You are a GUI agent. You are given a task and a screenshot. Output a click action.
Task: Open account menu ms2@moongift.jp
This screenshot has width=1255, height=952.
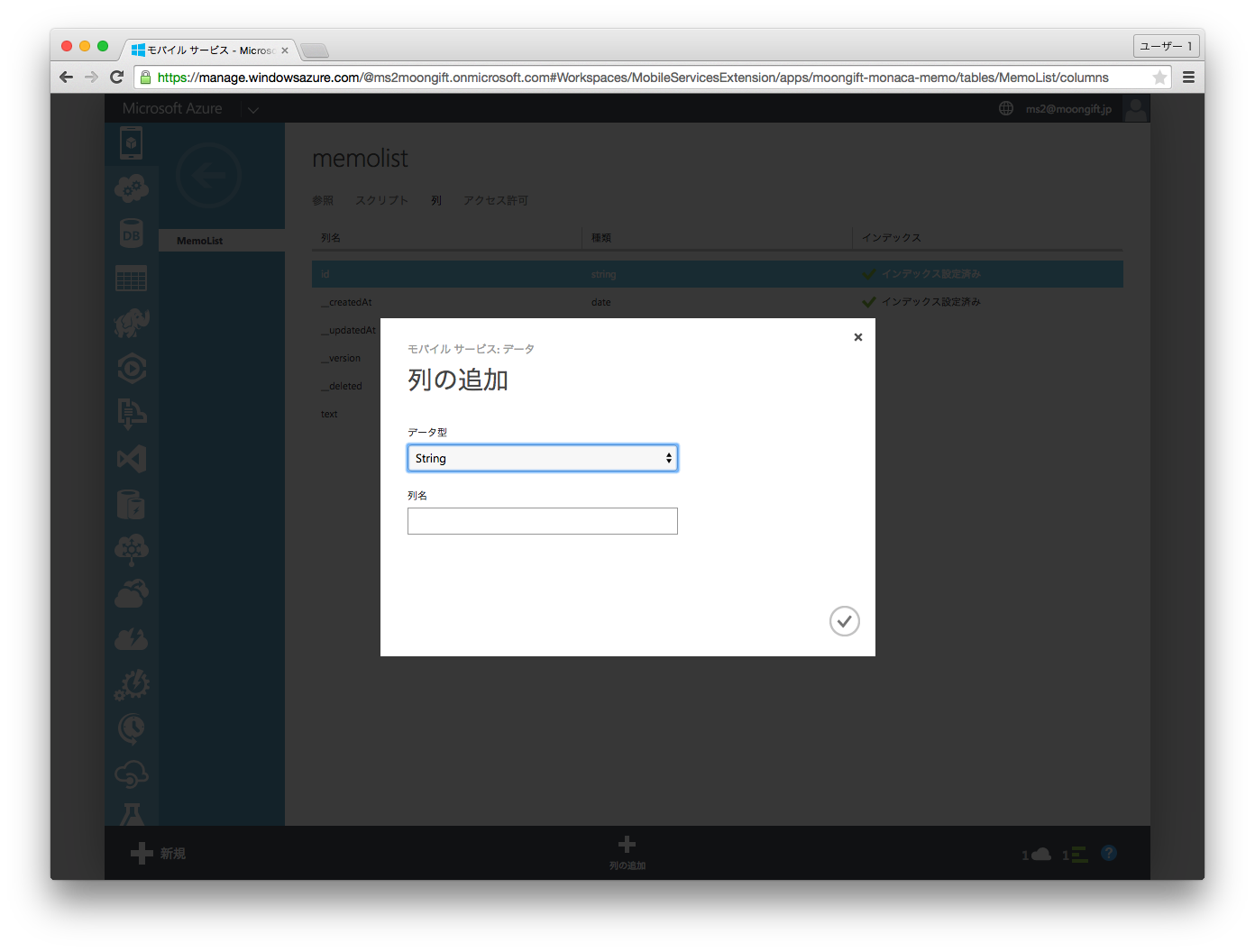pyautogui.click(x=1068, y=109)
